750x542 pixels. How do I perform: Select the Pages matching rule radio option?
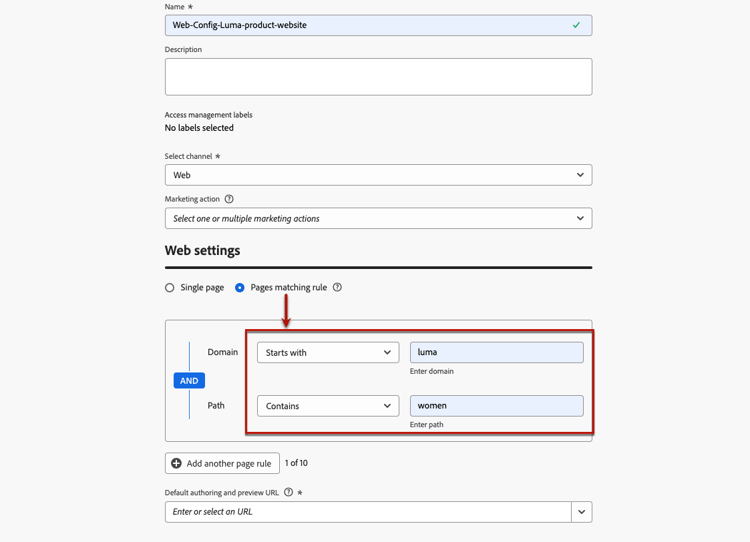coord(240,288)
